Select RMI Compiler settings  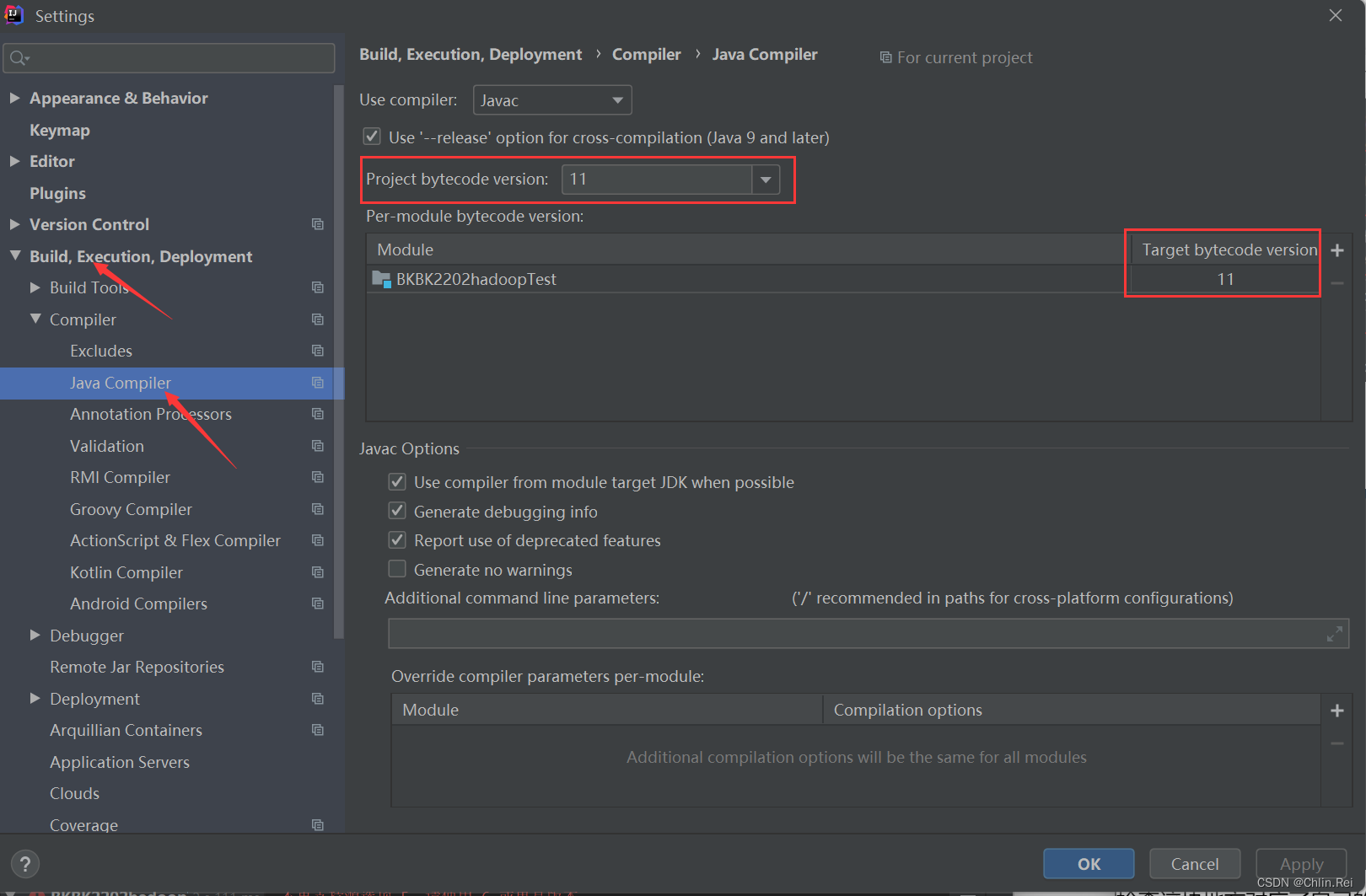[x=120, y=477]
